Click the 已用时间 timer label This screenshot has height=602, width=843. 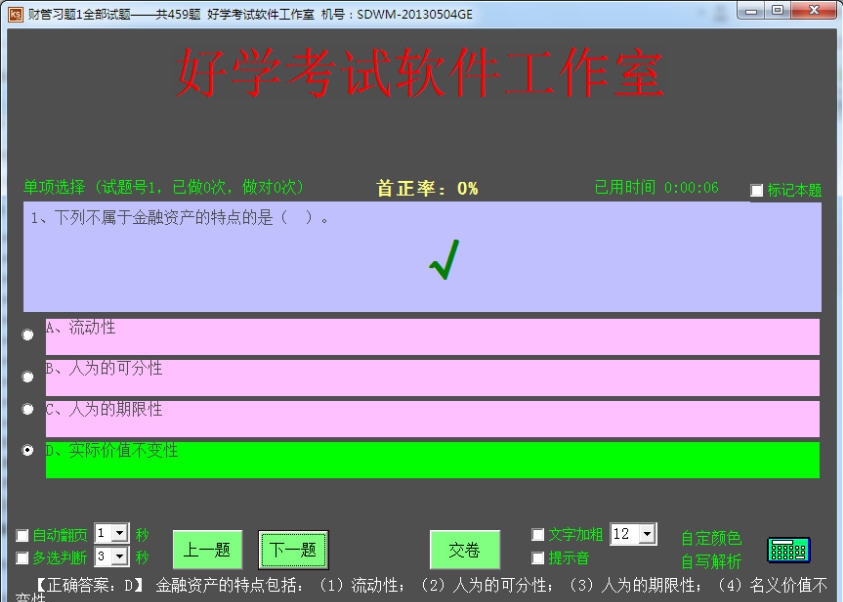(x=656, y=187)
